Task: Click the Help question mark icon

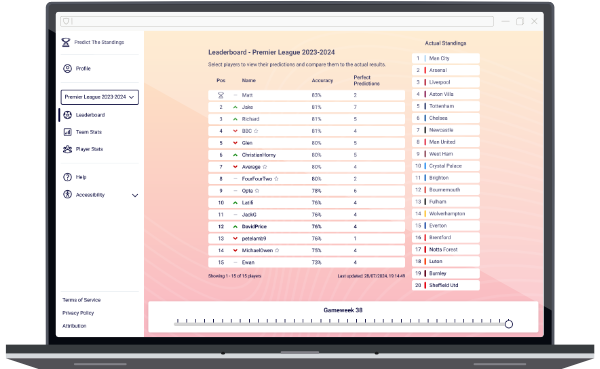Action: coord(67,177)
